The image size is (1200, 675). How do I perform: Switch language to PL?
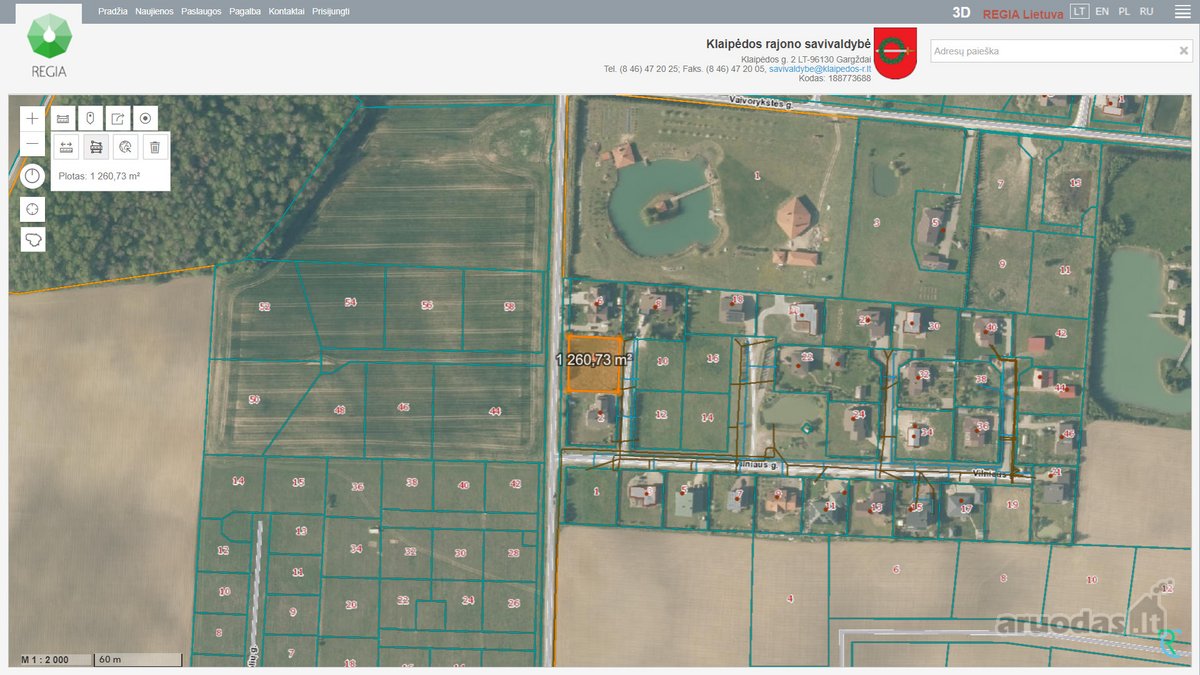(1124, 11)
